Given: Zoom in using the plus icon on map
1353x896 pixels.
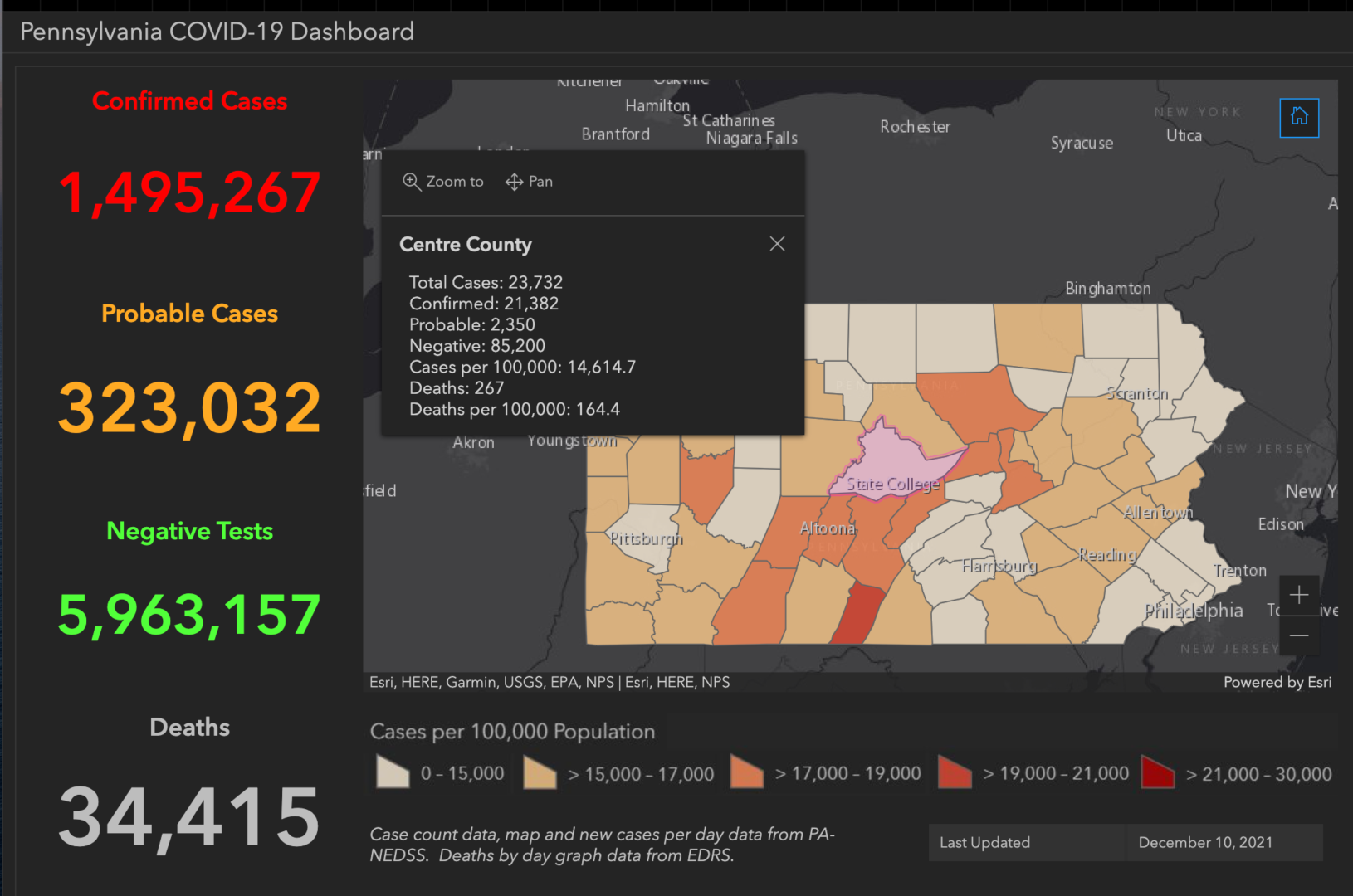Looking at the screenshot, I should click(1299, 594).
